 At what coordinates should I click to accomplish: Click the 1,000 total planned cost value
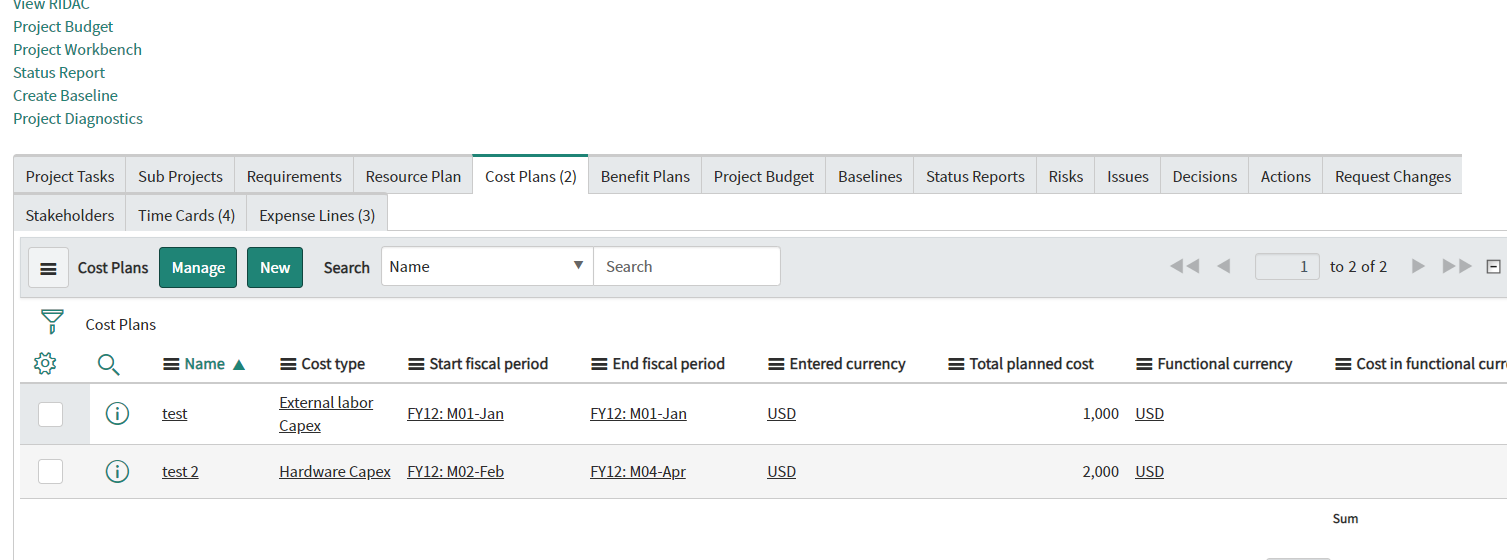pos(1101,413)
